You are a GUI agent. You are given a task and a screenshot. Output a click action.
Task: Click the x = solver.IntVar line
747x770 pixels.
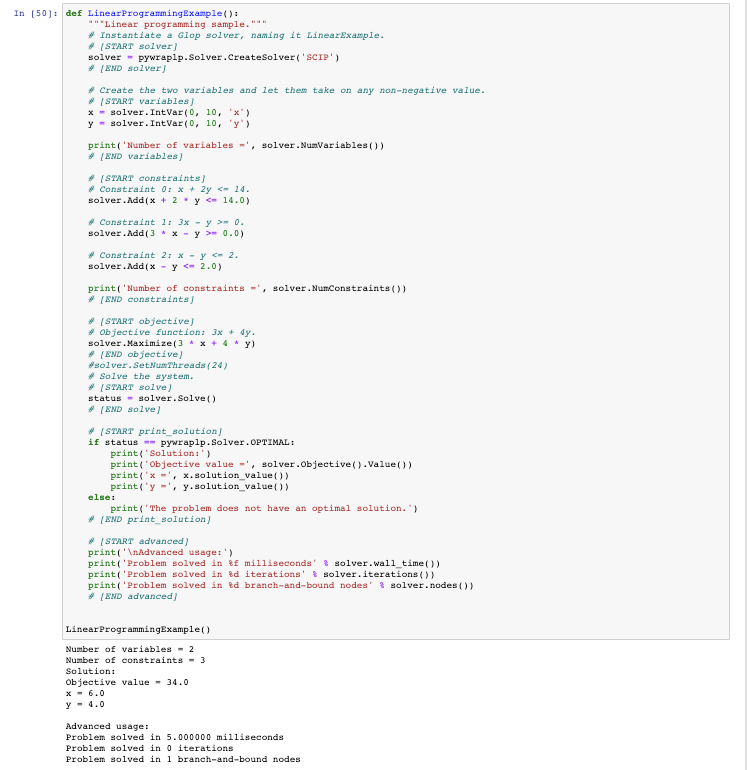pos(169,112)
